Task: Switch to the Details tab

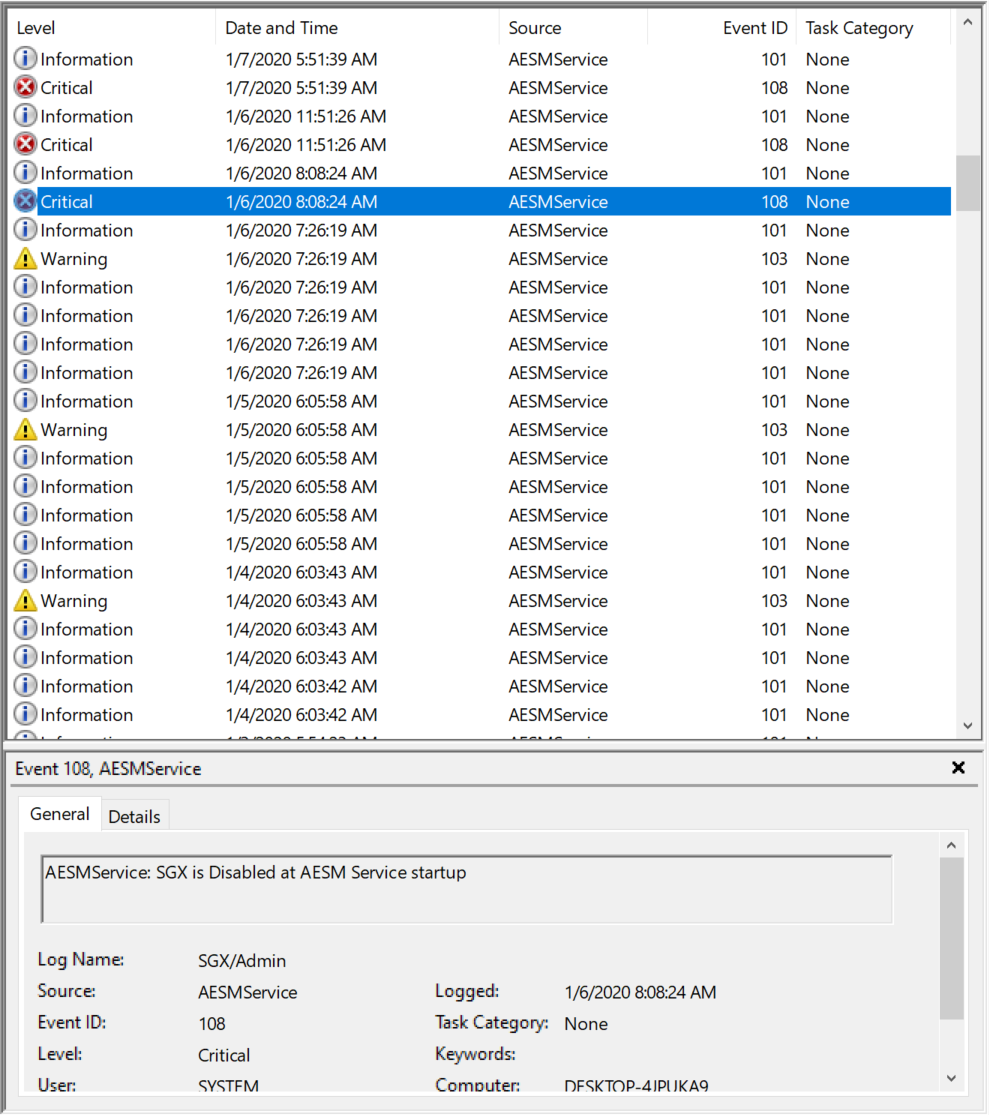Action: (134, 816)
